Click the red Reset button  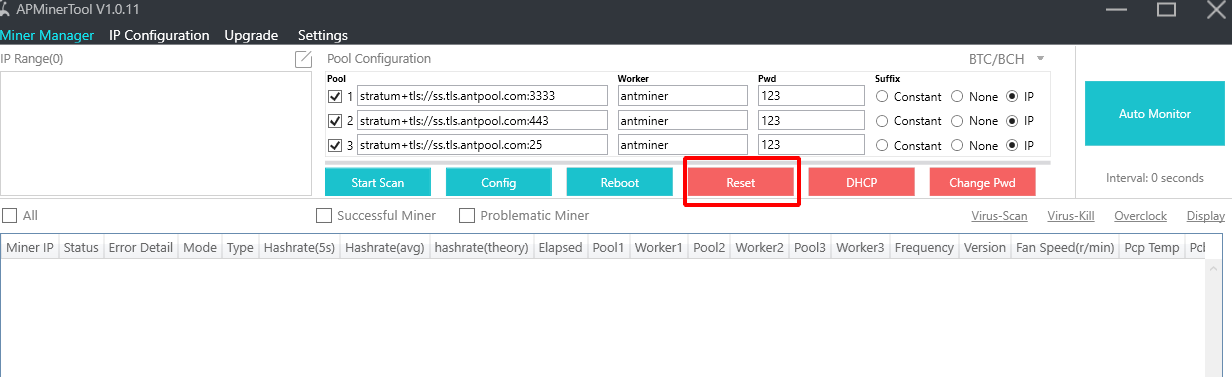741,182
